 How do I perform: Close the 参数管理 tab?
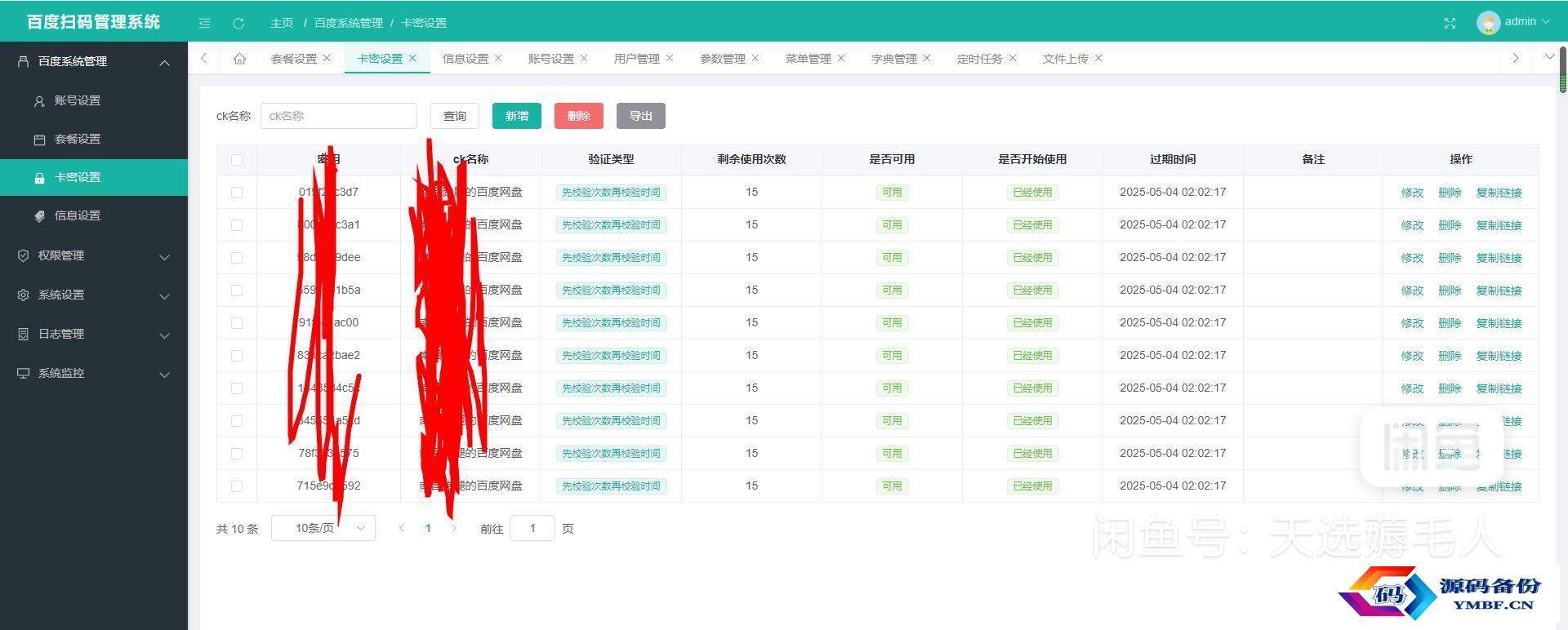tap(755, 58)
